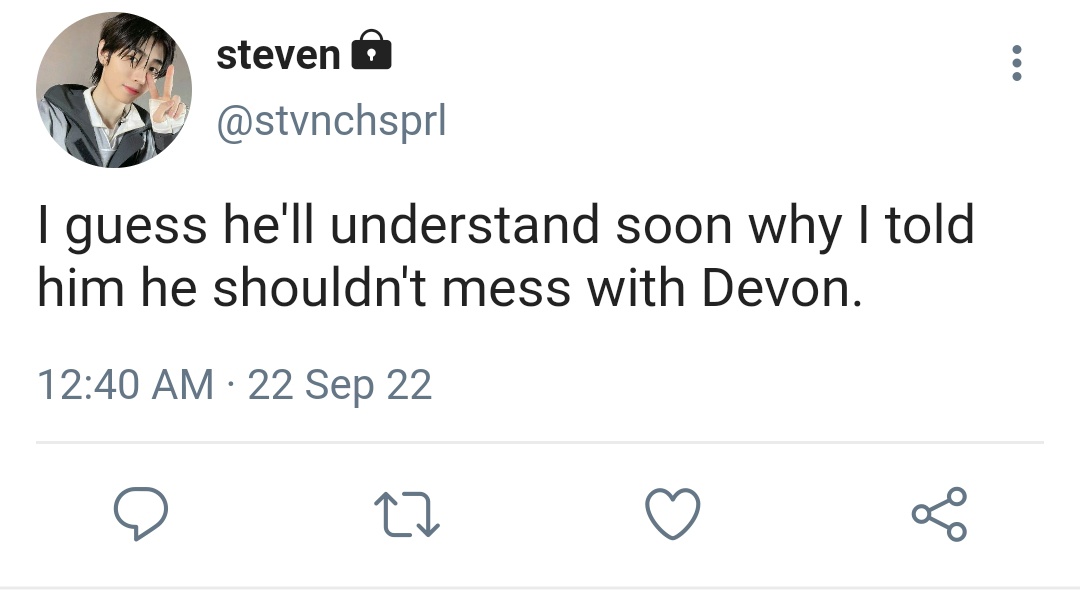The height and width of the screenshot is (590, 1080).
Task: Click the word guess in the tweet
Action: (136, 229)
